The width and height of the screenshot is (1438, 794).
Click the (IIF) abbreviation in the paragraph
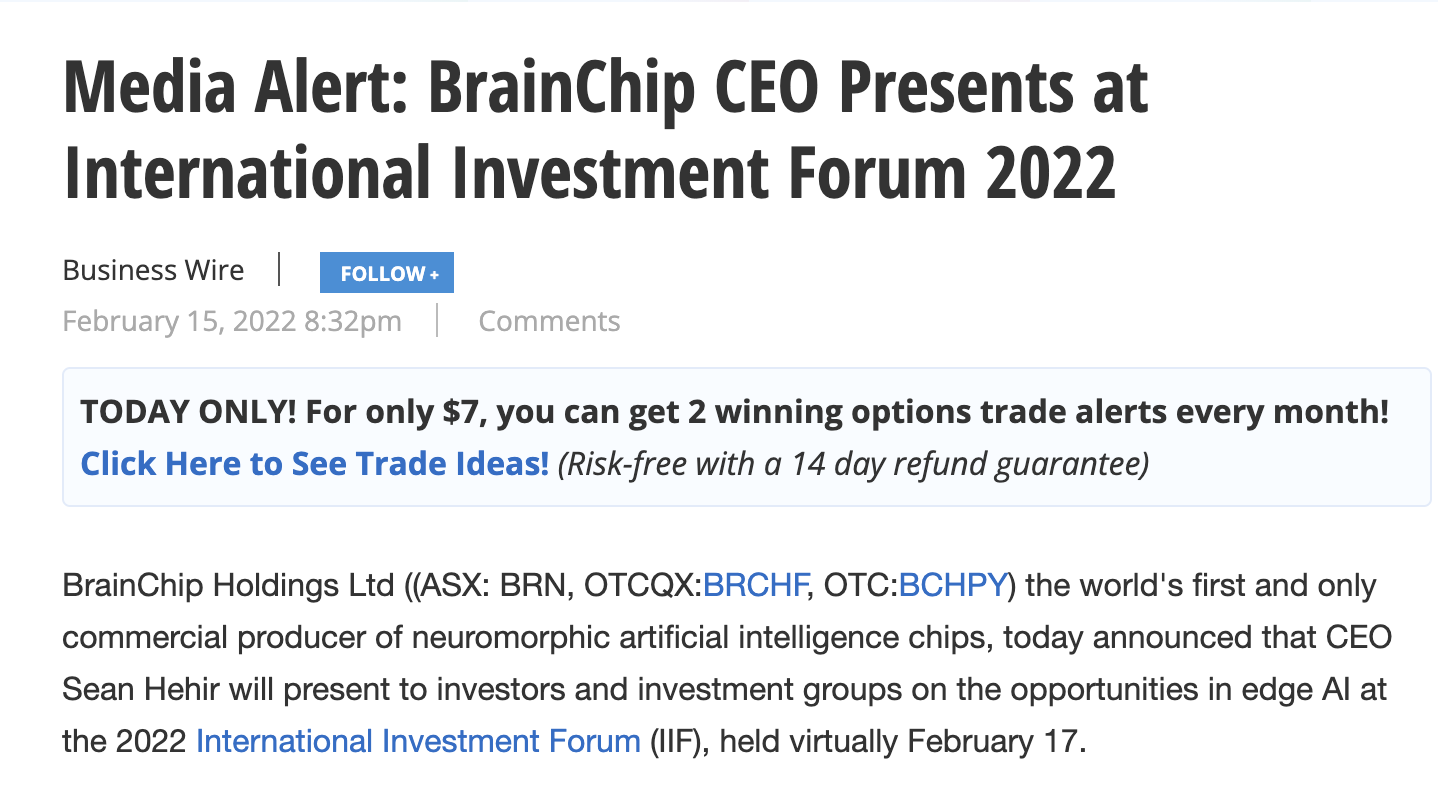679,741
